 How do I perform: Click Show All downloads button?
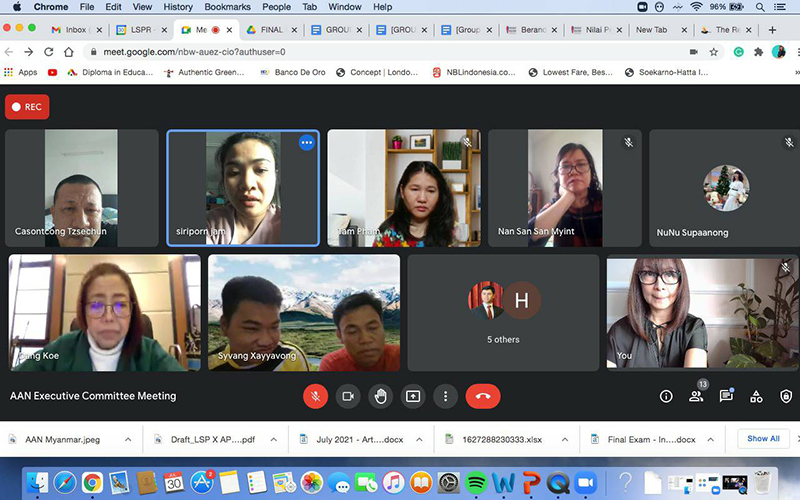coord(763,439)
